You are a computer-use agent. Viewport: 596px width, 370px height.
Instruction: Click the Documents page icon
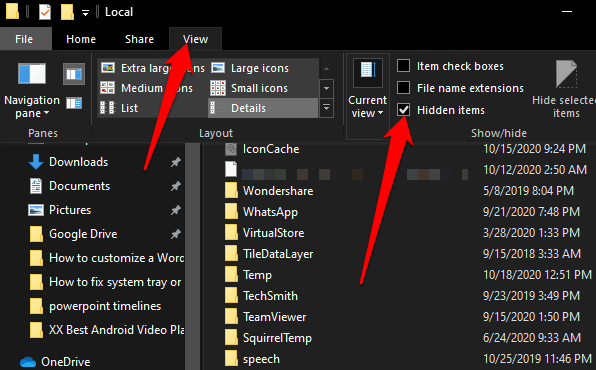(x=36, y=186)
